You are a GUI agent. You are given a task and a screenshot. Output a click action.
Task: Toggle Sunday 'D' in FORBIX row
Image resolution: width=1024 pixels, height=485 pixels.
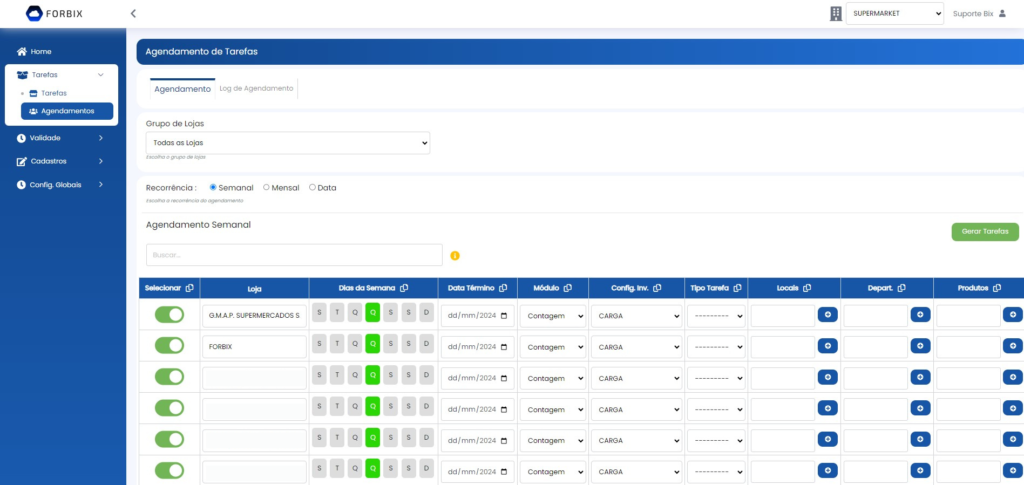pos(426,346)
